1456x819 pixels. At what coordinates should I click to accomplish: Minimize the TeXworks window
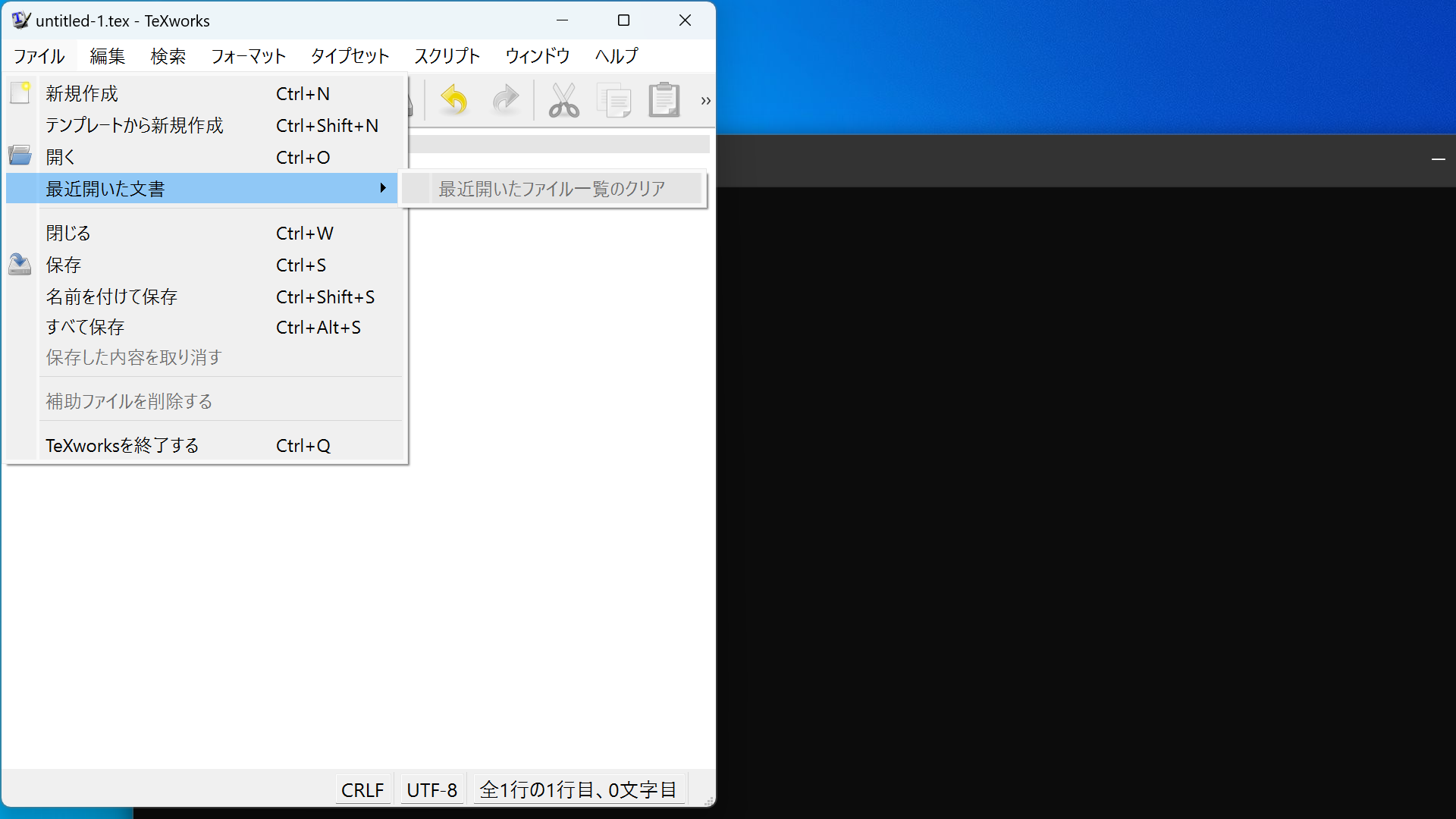[562, 20]
